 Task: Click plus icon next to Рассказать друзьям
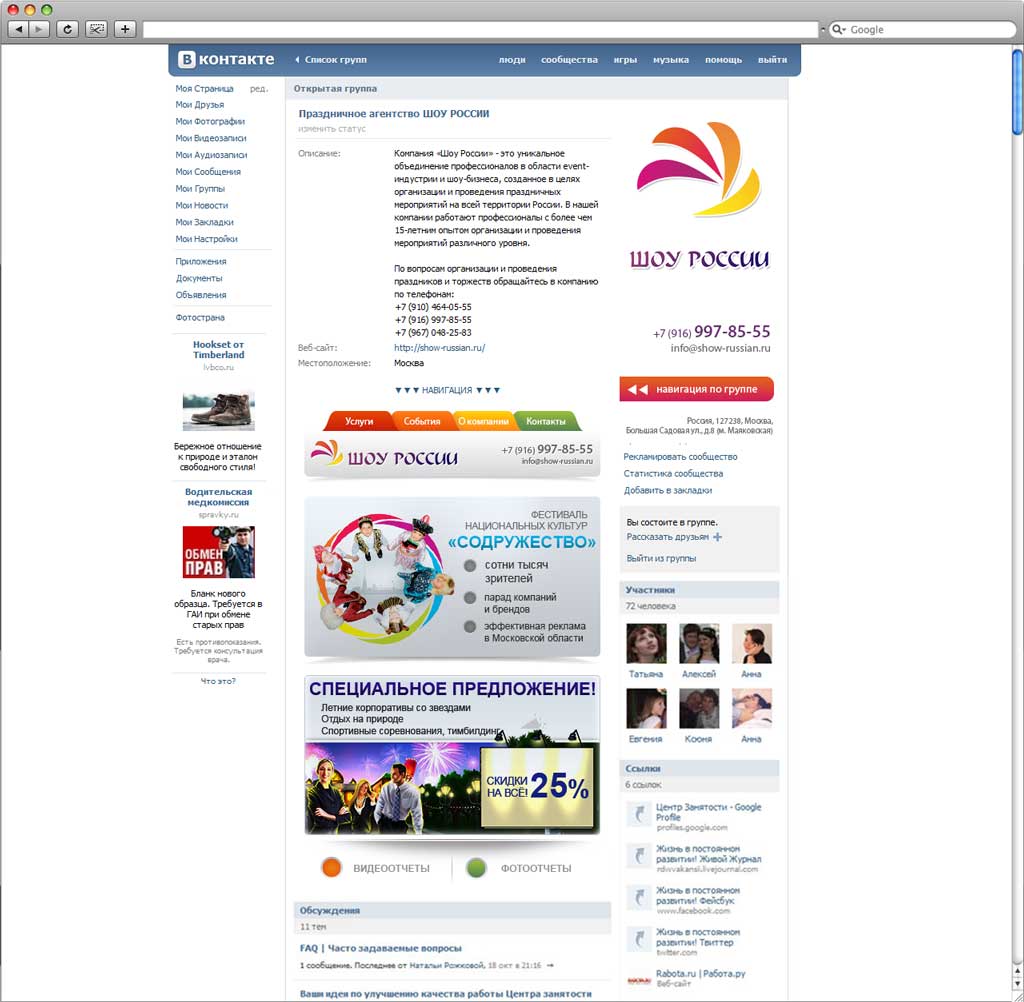click(717, 537)
